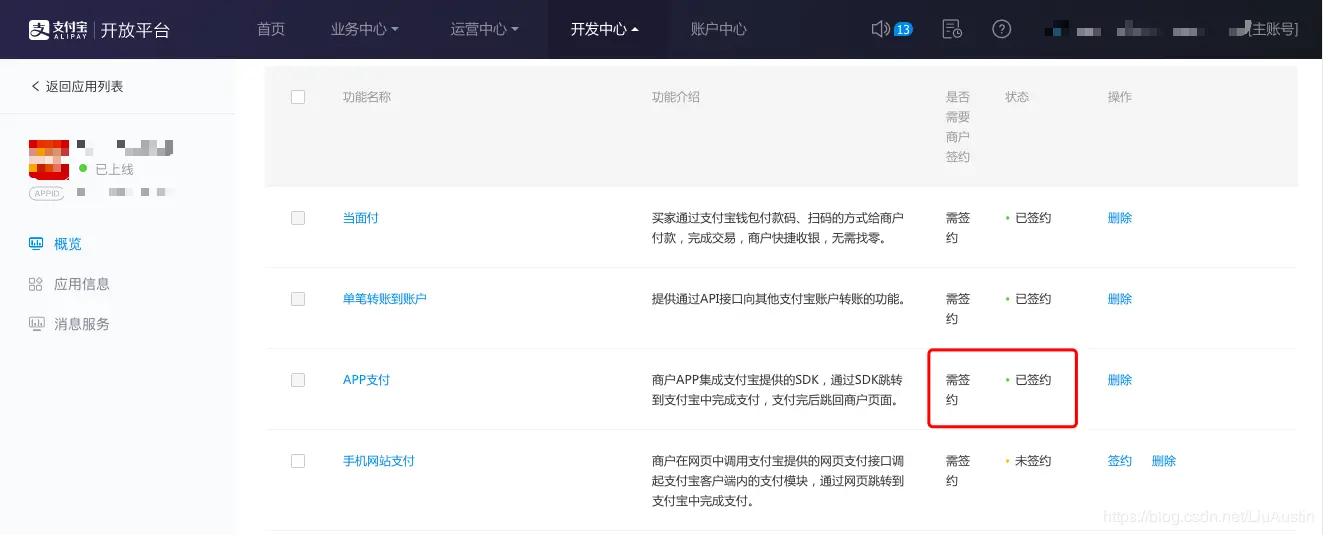Collapse the 开发中心 dropdown menu
This screenshot has height=535, width=1323.
pyautogui.click(x=604, y=29)
